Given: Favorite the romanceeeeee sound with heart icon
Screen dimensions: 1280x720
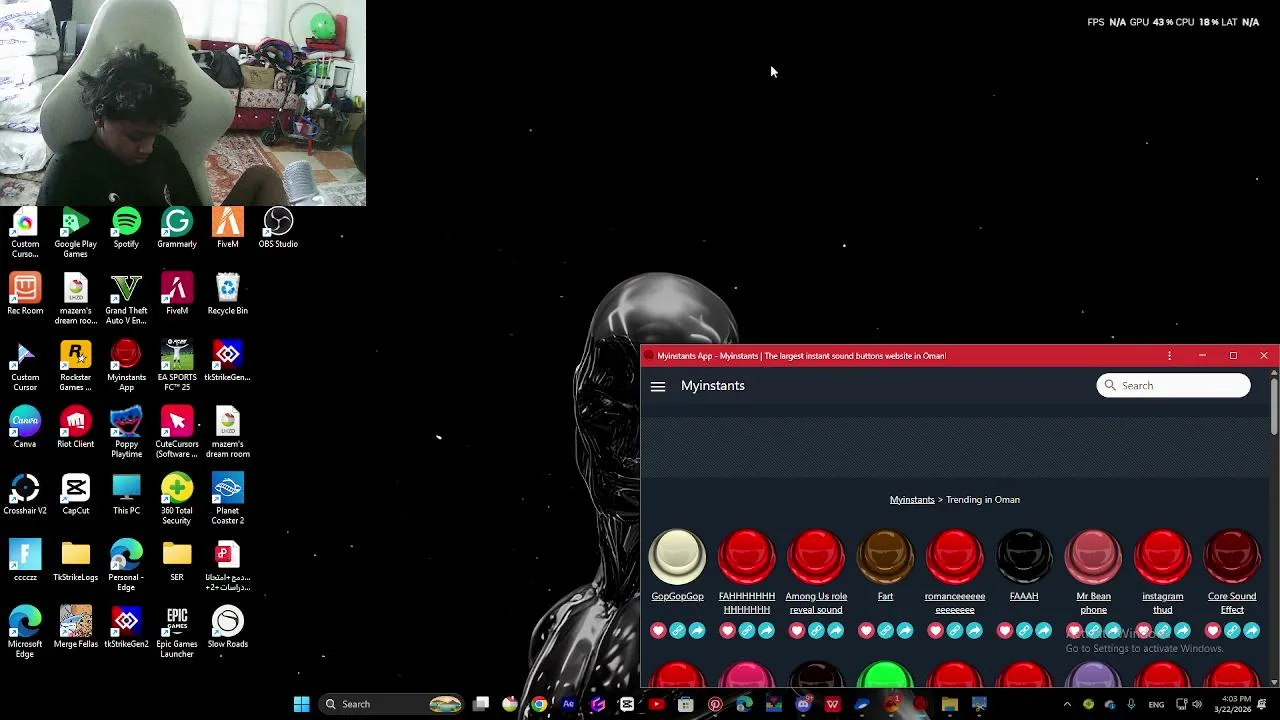Looking at the screenshot, I should [935, 630].
